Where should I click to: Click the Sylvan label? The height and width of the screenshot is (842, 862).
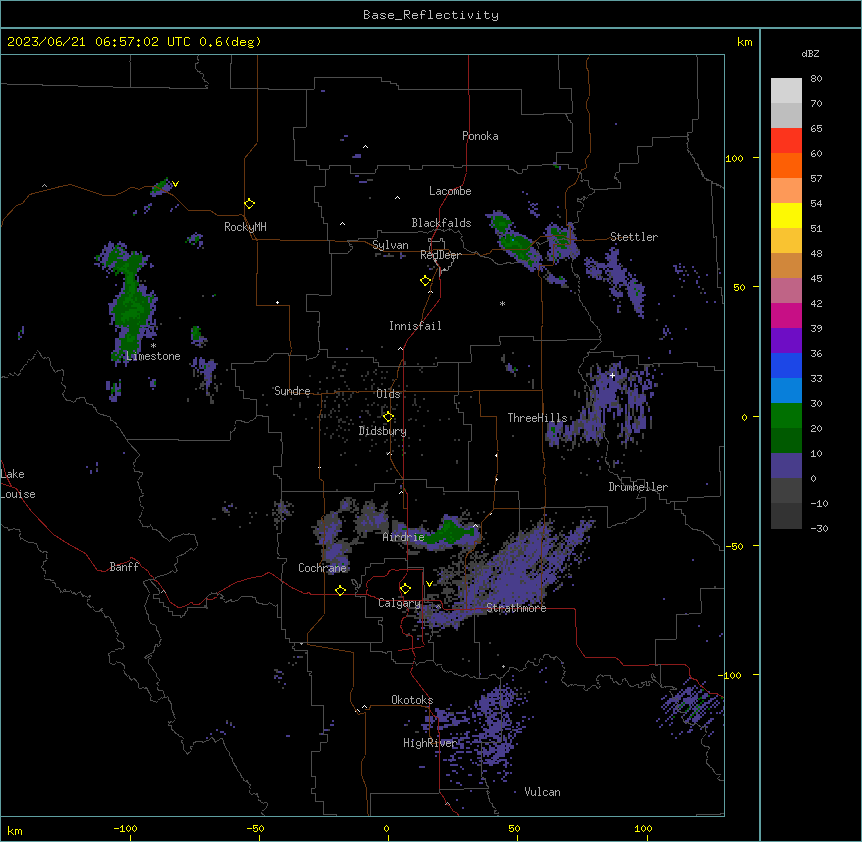[x=390, y=245]
